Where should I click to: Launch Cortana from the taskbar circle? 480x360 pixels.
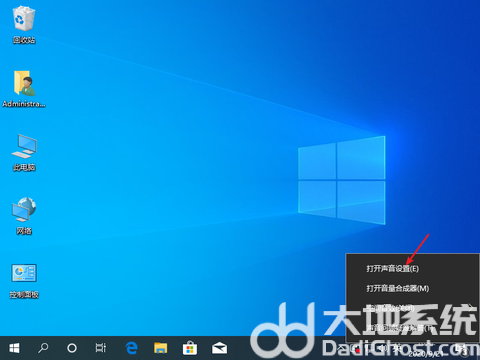[x=72, y=348]
